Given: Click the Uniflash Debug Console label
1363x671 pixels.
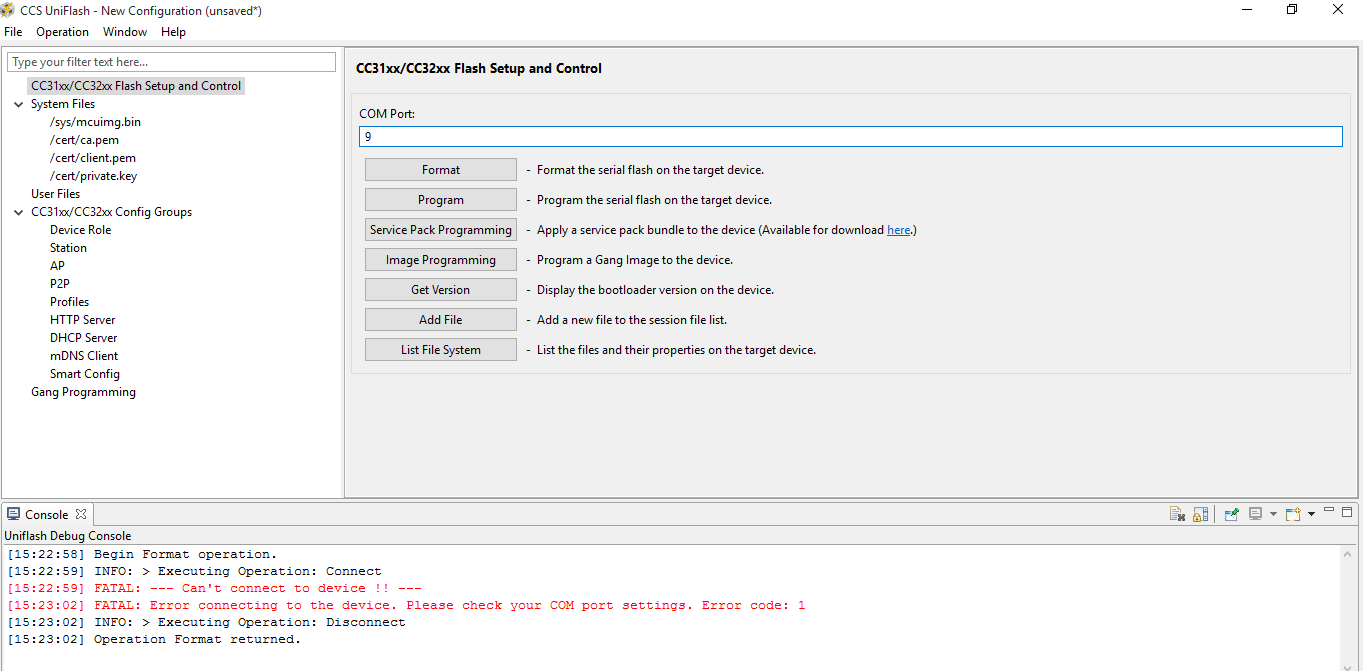Looking at the screenshot, I should tap(68, 536).
